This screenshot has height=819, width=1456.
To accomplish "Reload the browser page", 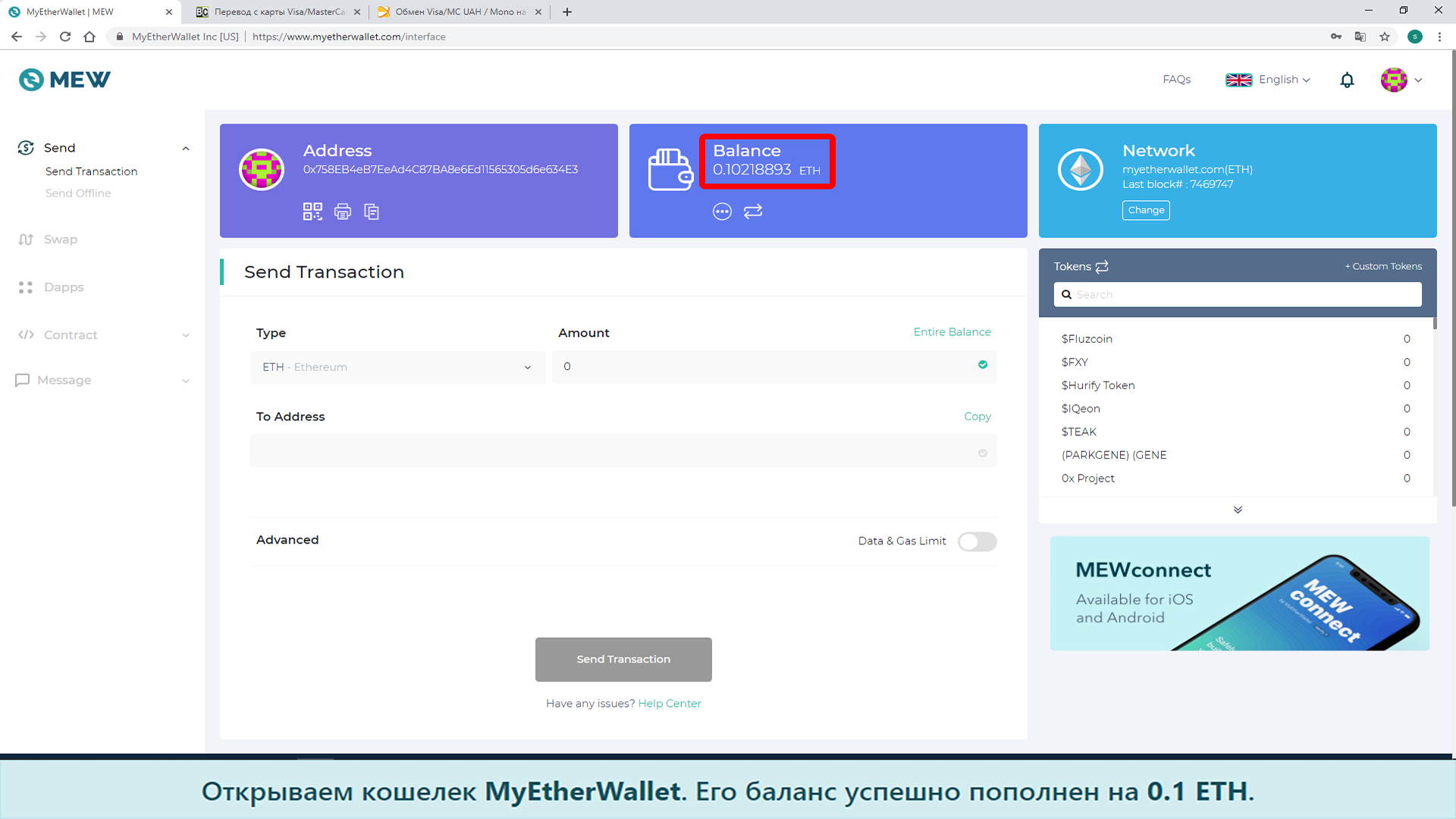I will point(65,36).
